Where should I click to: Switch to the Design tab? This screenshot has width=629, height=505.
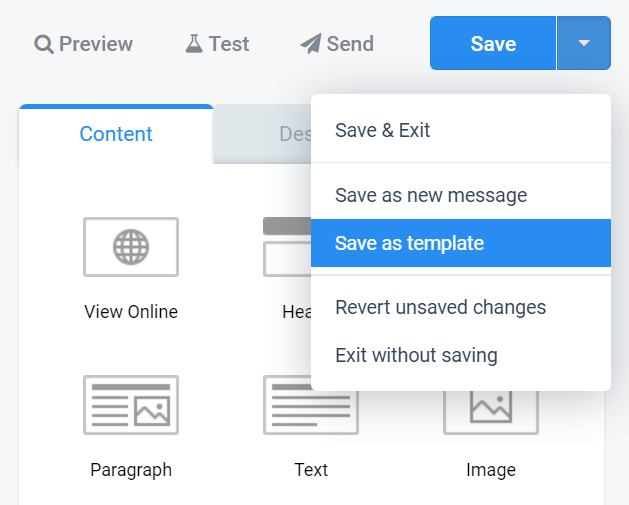click(x=262, y=134)
